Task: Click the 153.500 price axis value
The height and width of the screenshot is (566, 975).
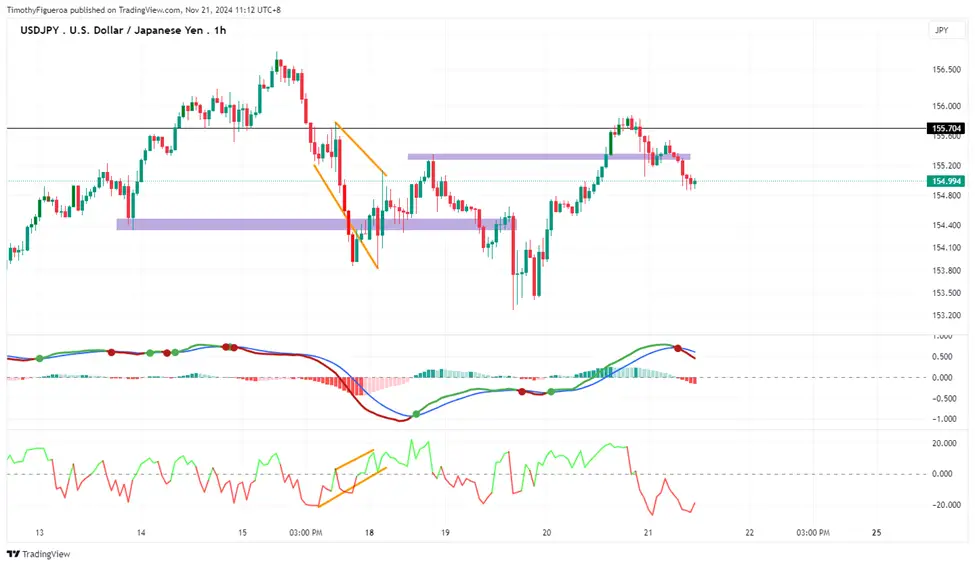Action: pyautogui.click(x=946, y=293)
